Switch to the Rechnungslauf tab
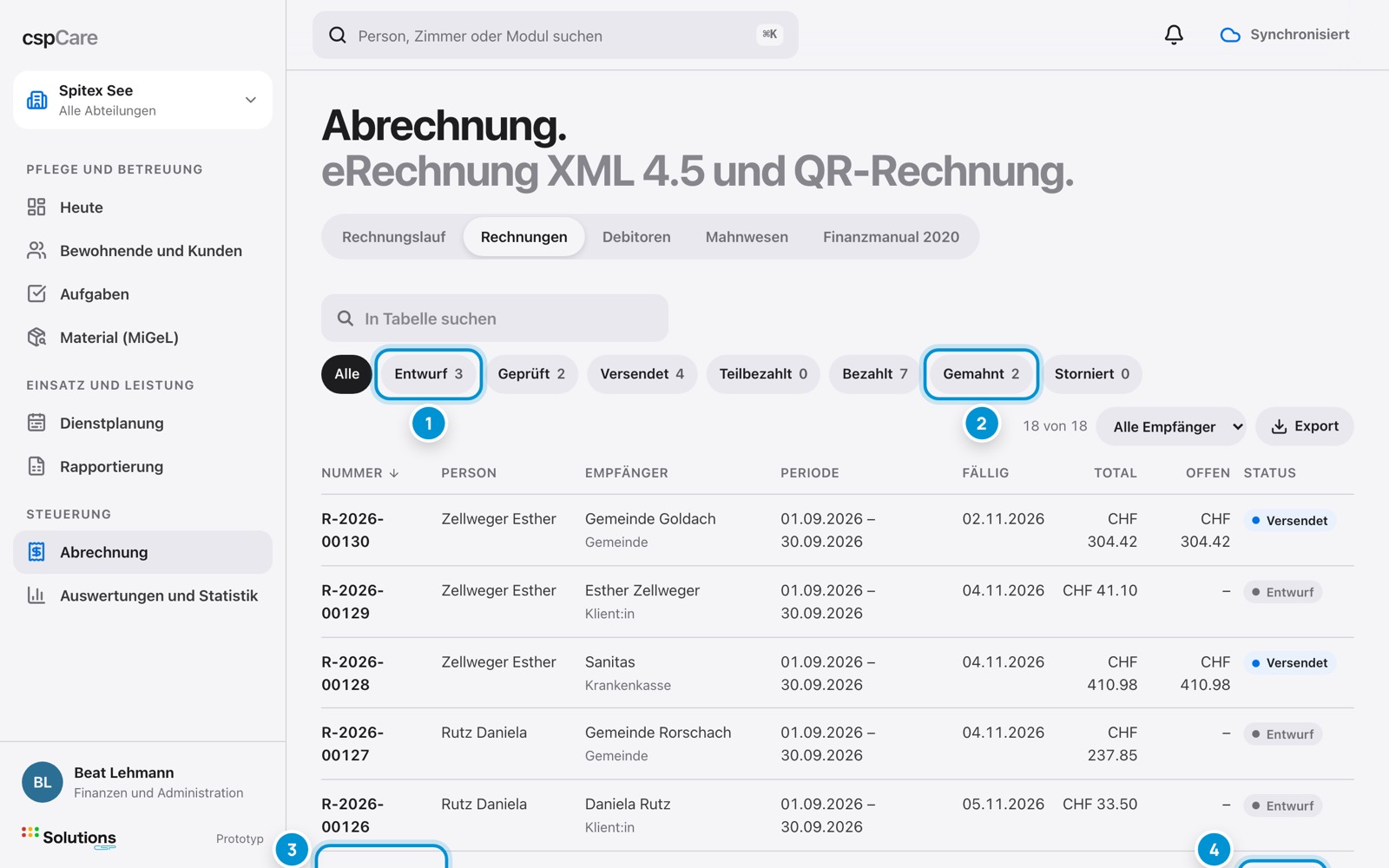Image resolution: width=1389 pixels, height=868 pixels. tap(393, 237)
